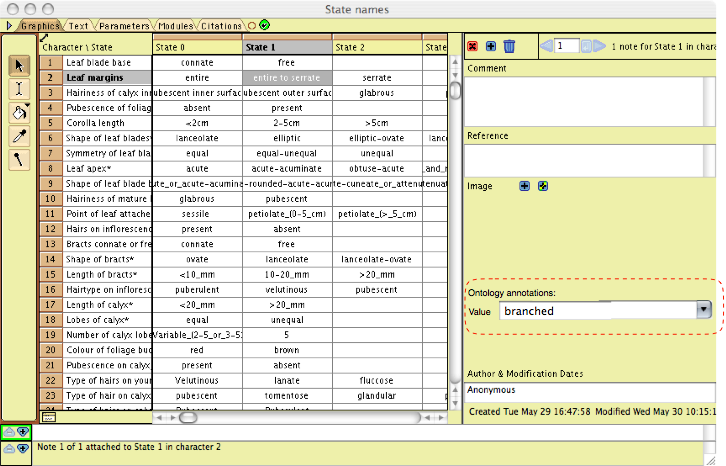
Task: Click plus icon in green-highlighted box
Action: 23,432
